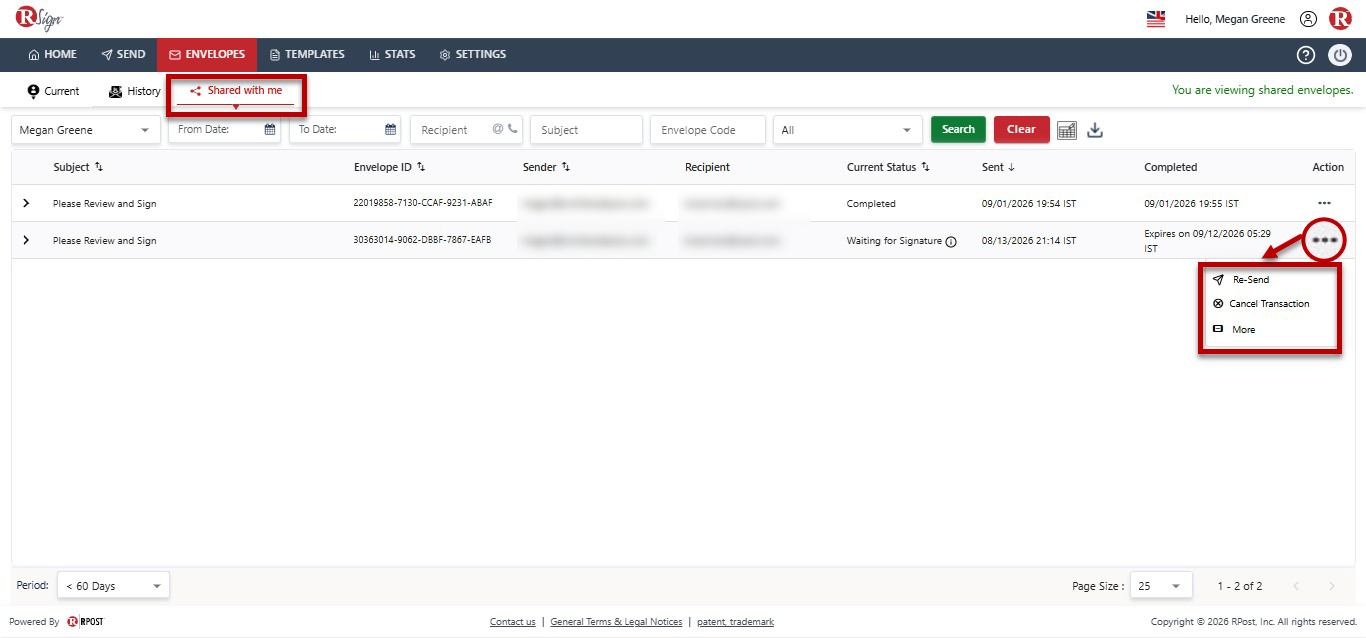
Task: Open the Settings menu
Action: [473, 55]
